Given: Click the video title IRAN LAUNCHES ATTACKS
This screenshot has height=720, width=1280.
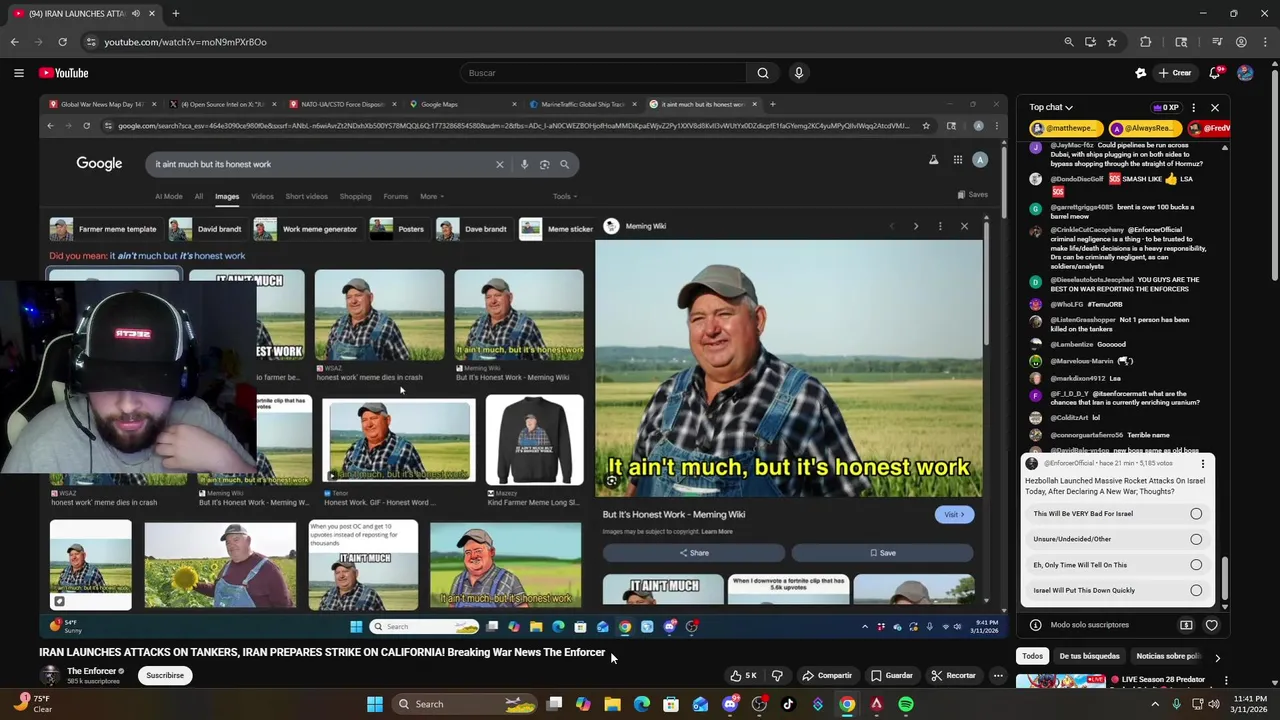Looking at the screenshot, I should (322, 652).
